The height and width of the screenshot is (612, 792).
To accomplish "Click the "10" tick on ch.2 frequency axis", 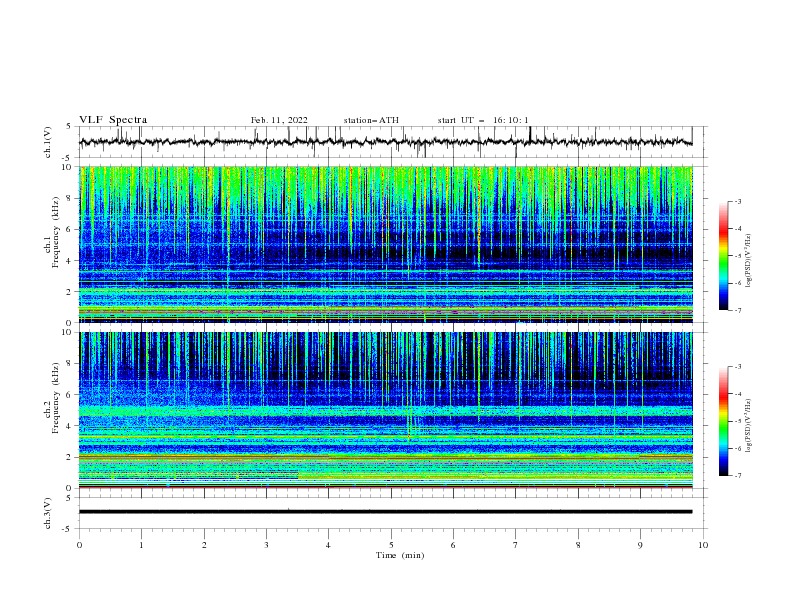I will pos(68,332).
